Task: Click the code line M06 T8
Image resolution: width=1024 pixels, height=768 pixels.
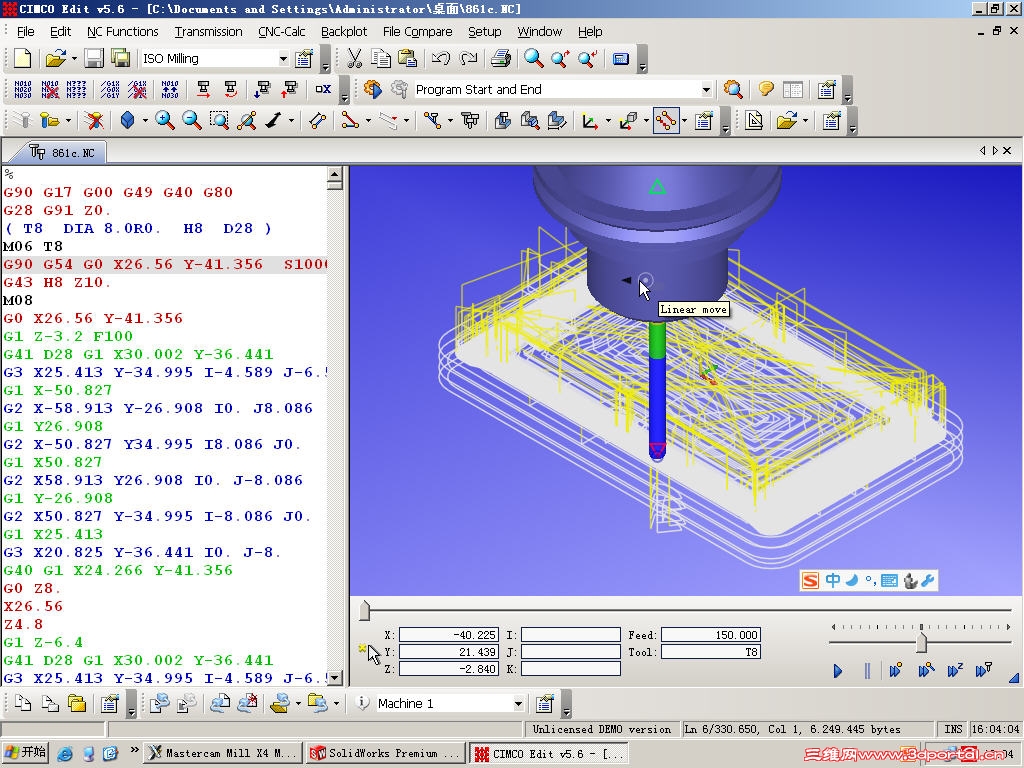Action: (33, 246)
